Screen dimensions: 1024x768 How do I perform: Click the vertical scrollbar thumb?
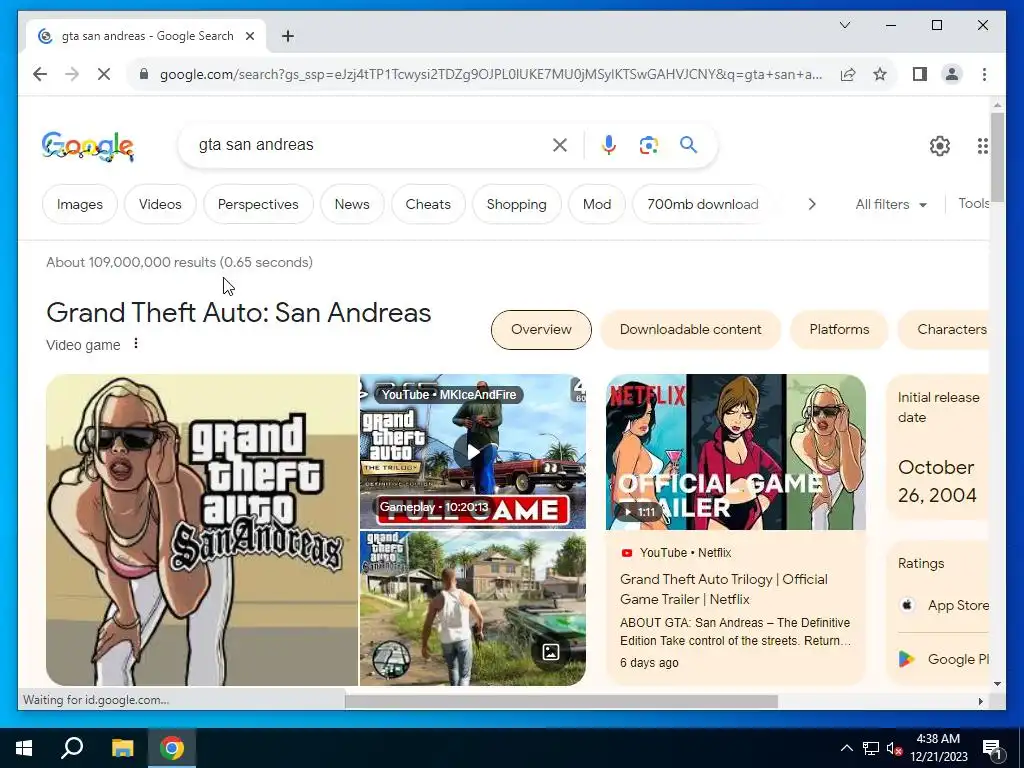pyautogui.click(x=997, y=157)
